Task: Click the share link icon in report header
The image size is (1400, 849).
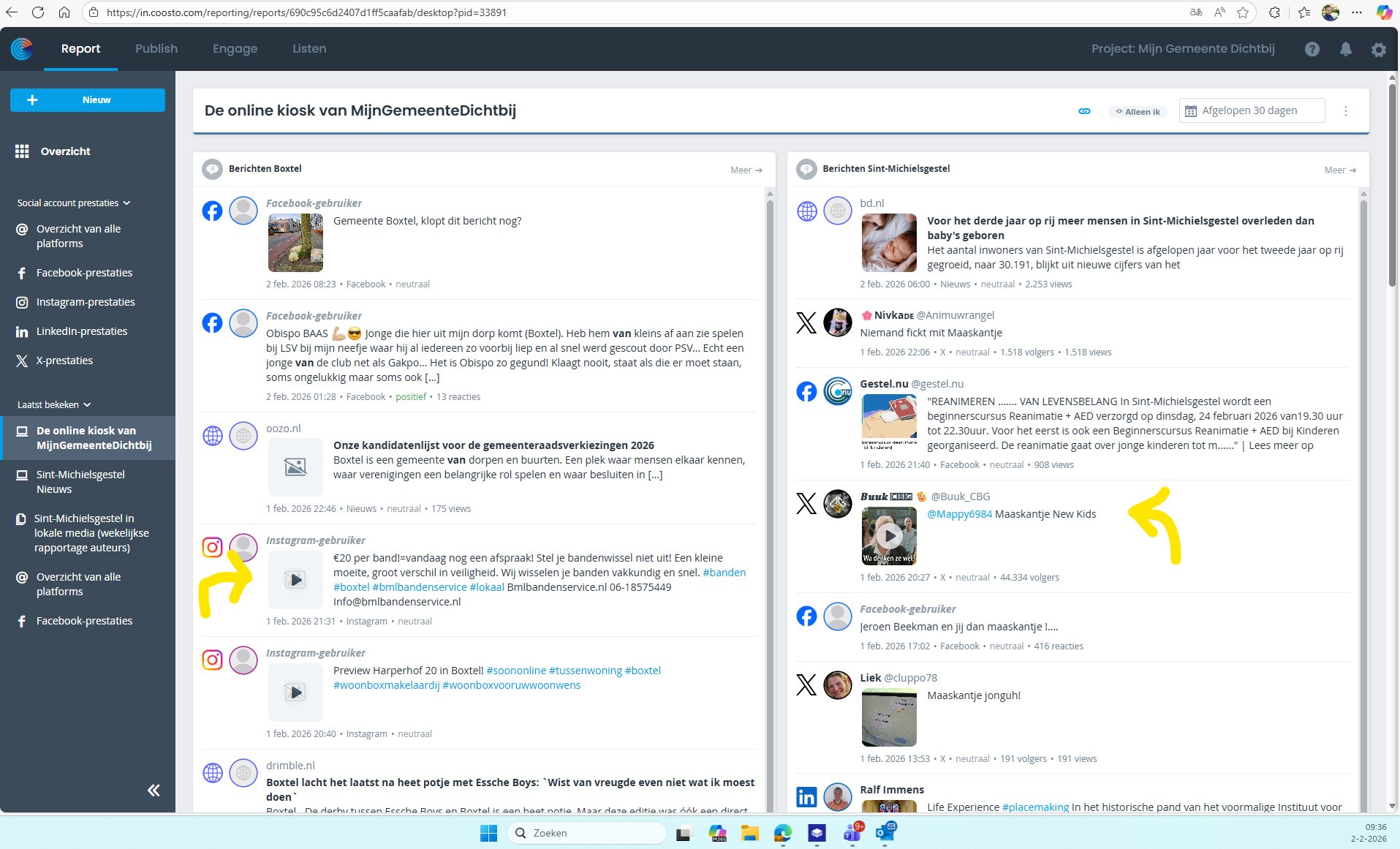Action: [x=1084, y=111]
